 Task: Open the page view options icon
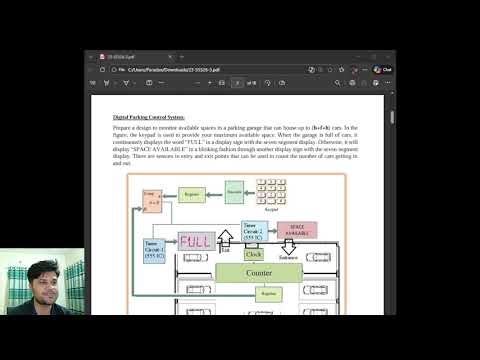click(x=282, y=83)
